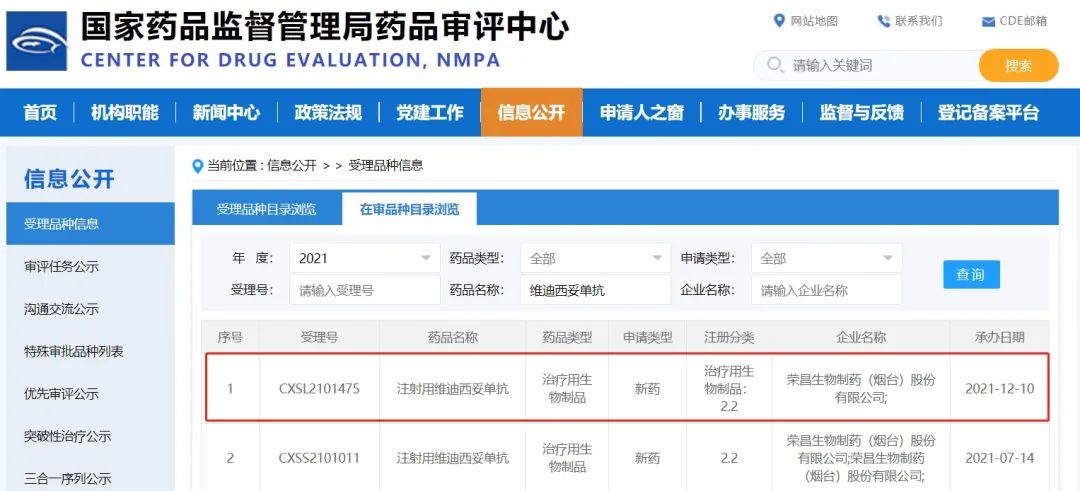This screenshot has height=491, width=1080.
Task: Click the site map location pin icon
Action: click(779, 21)
